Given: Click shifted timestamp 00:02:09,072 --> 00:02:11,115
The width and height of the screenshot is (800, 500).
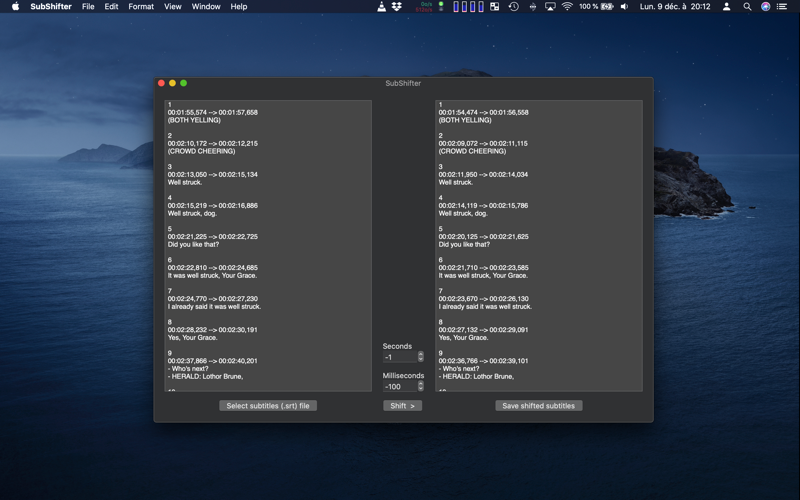Looking at the screenshot, I should tap(484, 143).
